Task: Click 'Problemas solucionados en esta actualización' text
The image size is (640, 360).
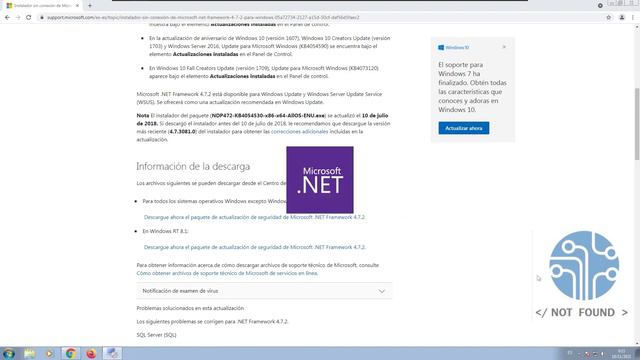Action: (190, 308)
